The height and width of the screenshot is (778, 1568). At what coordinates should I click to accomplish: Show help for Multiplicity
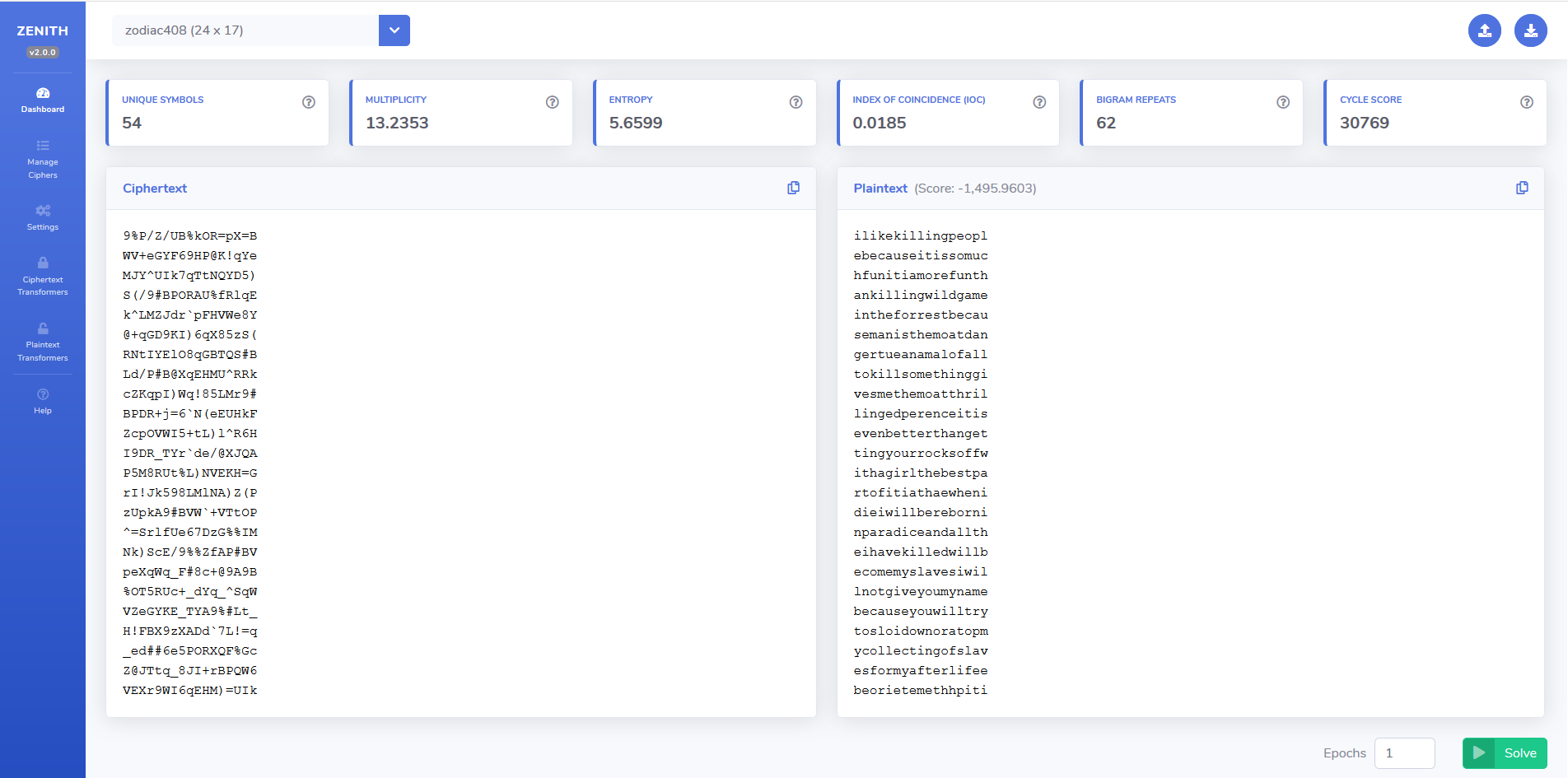point(553,102)
